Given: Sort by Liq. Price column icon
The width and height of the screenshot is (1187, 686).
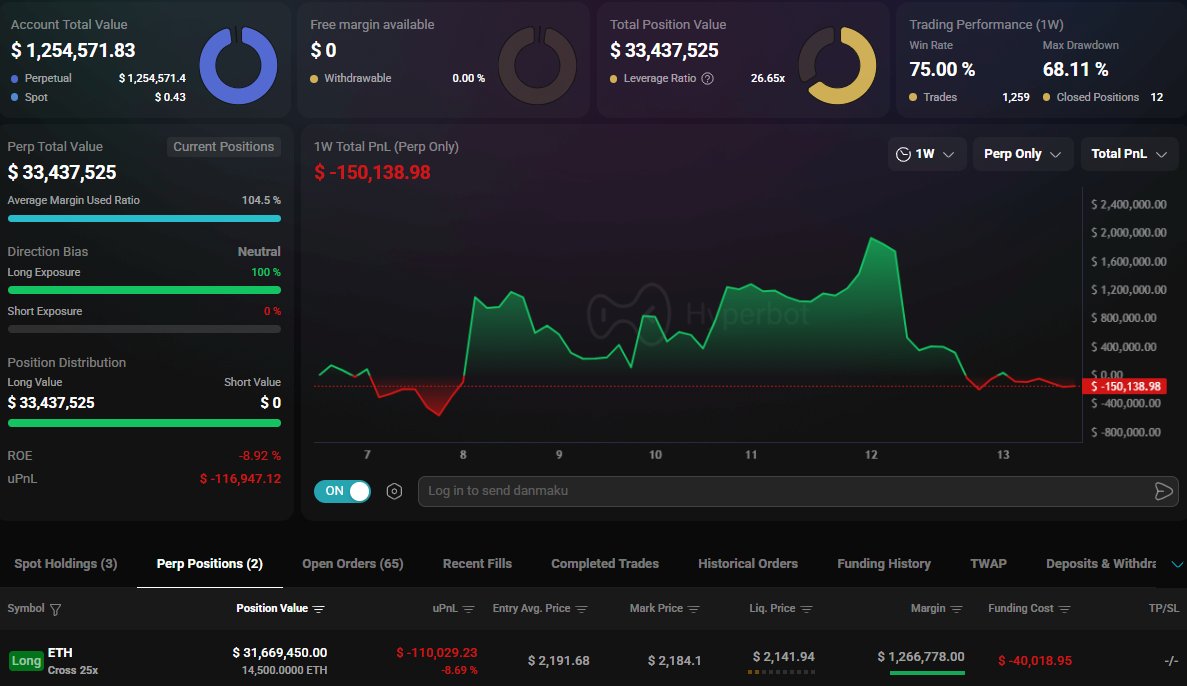Looking at the screenshot, I should coord(807,609).
